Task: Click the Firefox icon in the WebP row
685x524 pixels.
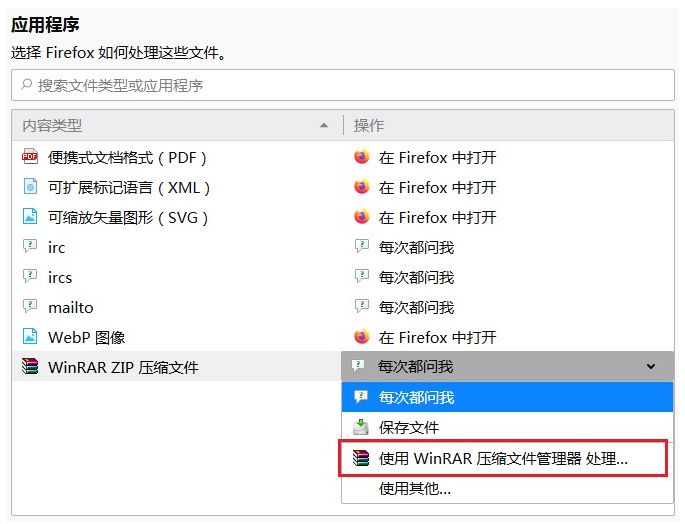Action: [361, 337]
